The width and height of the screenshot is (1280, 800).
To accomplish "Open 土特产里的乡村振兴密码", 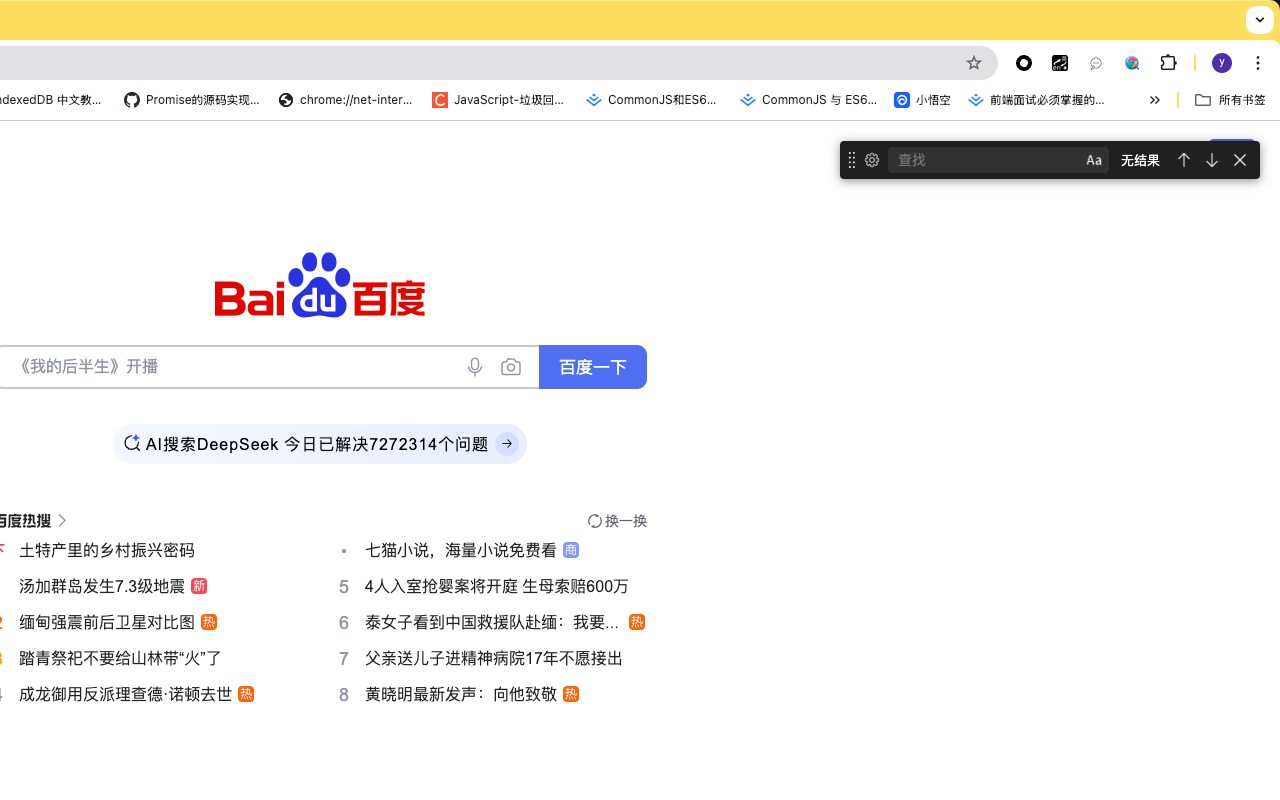I will click(x=107, y=550).
